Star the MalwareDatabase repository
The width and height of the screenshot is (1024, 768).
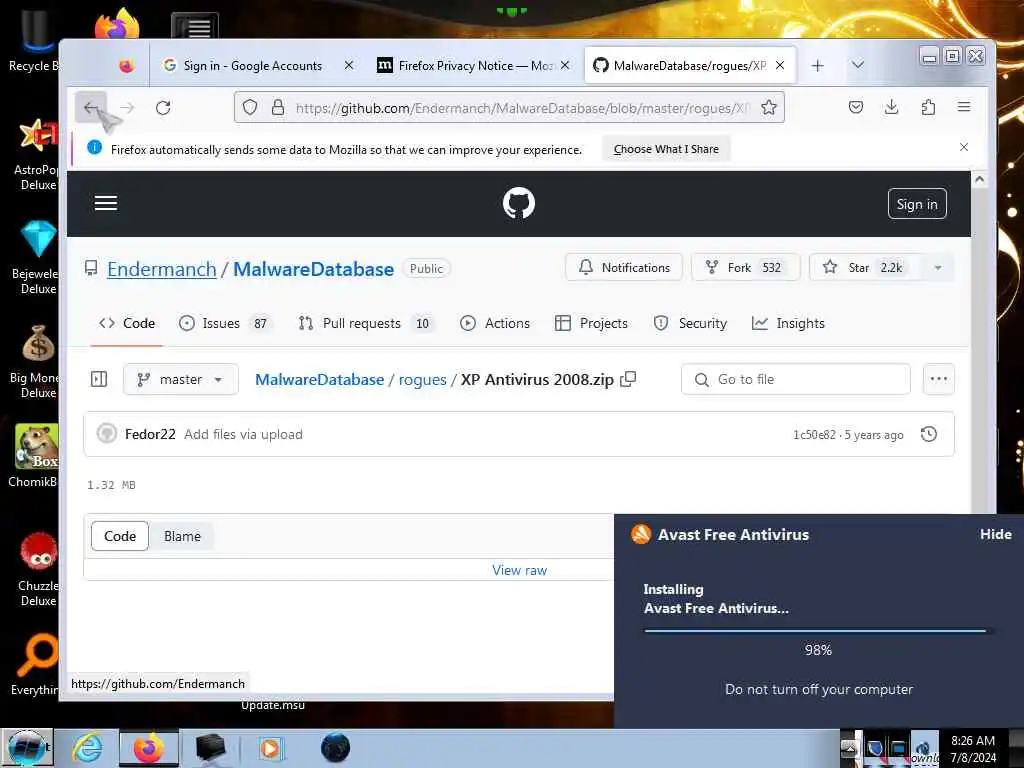(x=865, y=267)
